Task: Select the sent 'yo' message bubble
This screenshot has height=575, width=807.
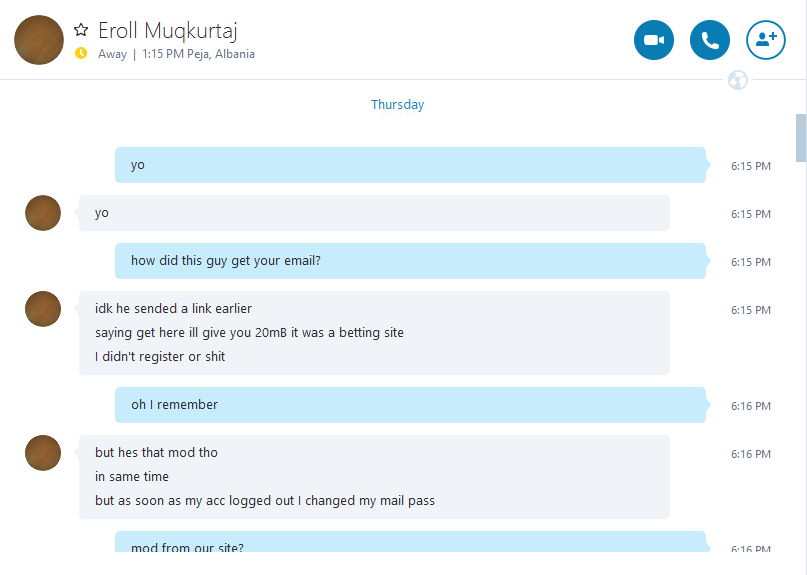Action: 410,165
